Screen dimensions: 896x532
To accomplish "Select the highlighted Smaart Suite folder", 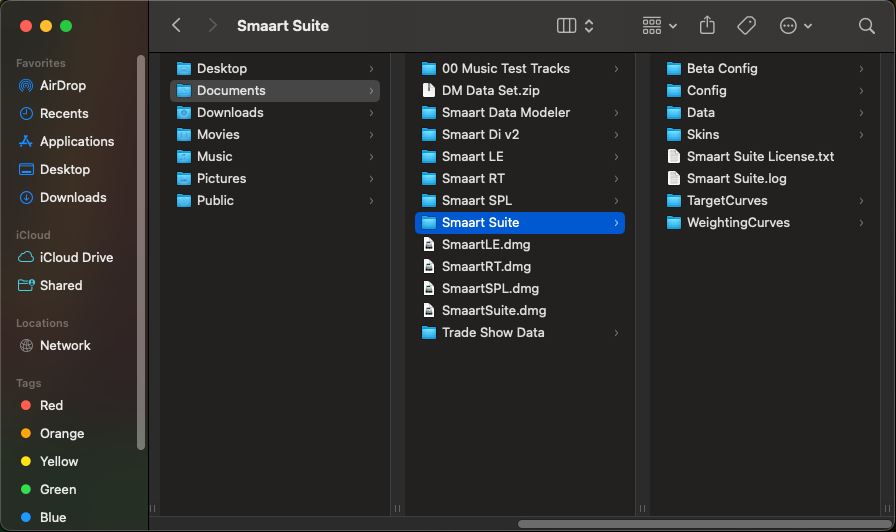I will (520, 223).
